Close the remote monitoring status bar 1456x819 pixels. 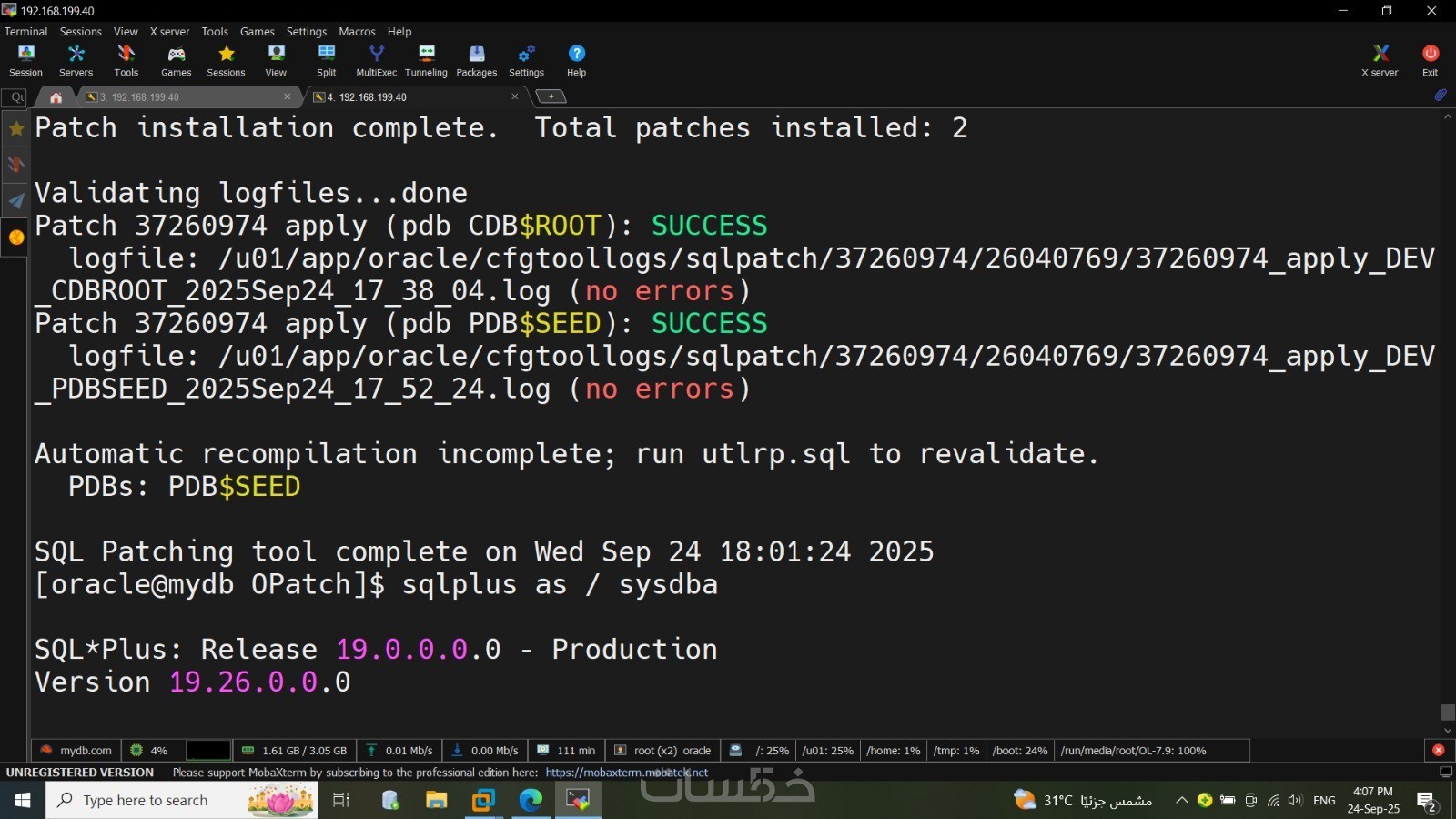1439,751
